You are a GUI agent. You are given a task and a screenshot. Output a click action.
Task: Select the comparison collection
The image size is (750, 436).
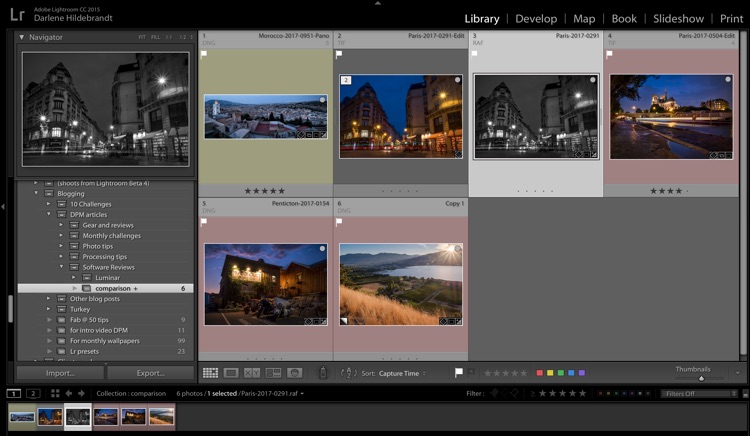106,288
